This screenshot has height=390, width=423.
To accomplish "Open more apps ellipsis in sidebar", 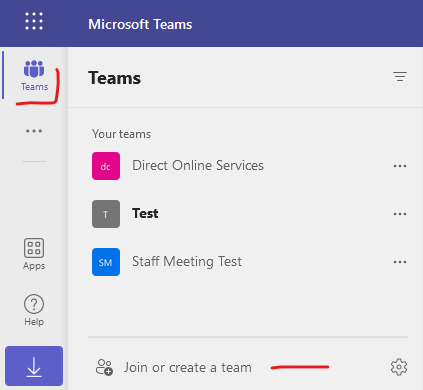I will coord(34,131).
